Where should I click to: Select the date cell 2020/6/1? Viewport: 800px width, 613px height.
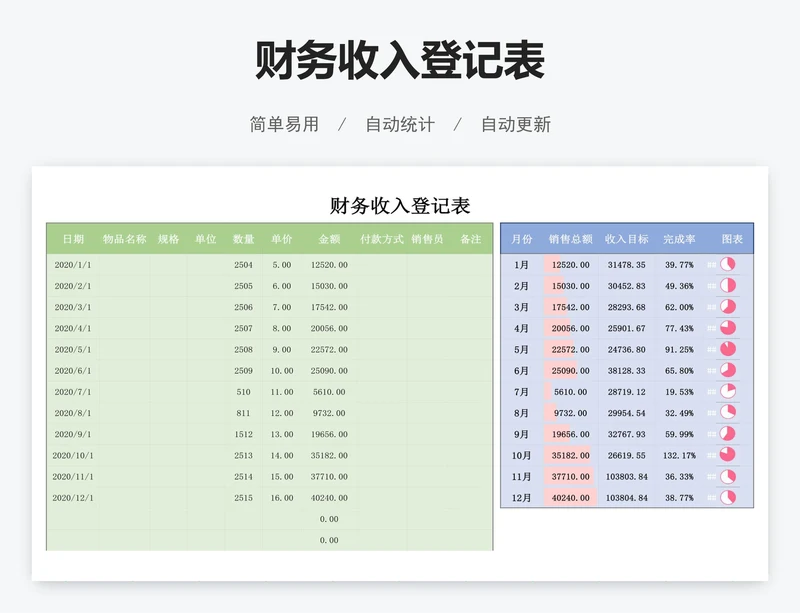coord(73,371)
